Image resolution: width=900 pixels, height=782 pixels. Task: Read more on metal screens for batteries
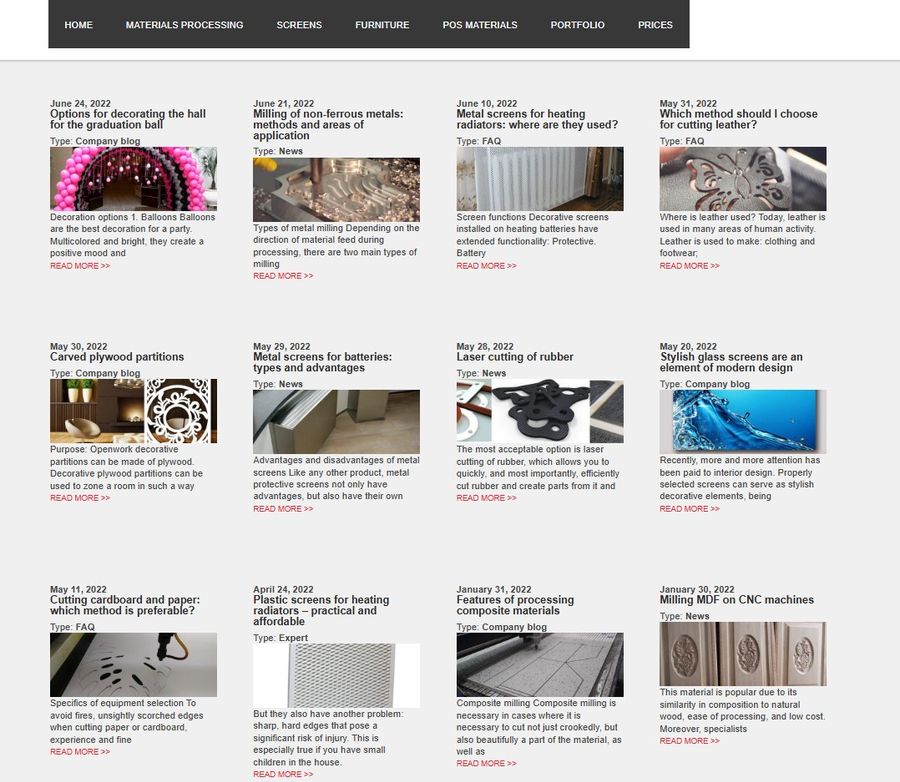(x=283, y=509)
